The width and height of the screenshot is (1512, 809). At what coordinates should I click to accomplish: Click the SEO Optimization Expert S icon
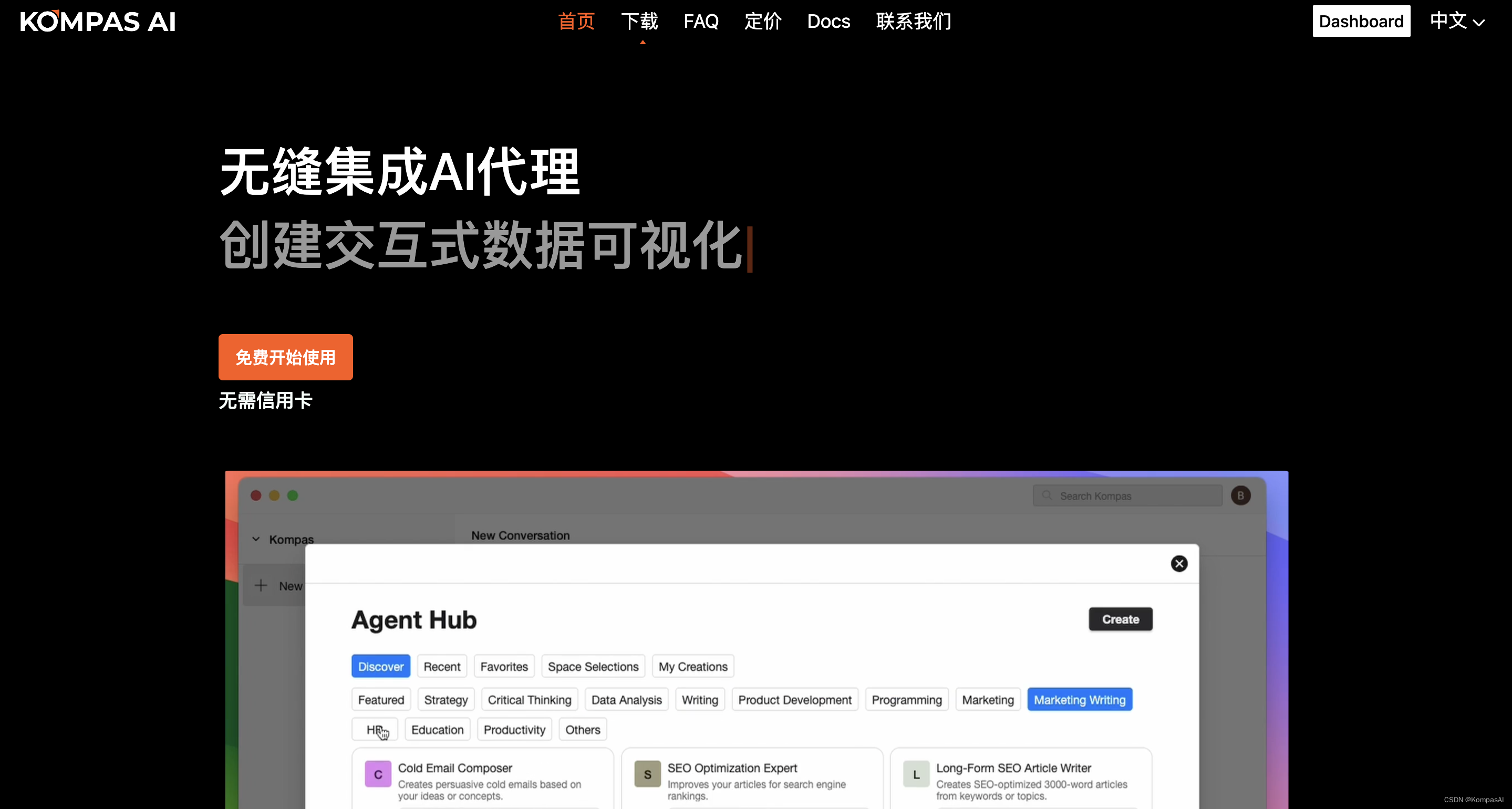pos(647,774)
